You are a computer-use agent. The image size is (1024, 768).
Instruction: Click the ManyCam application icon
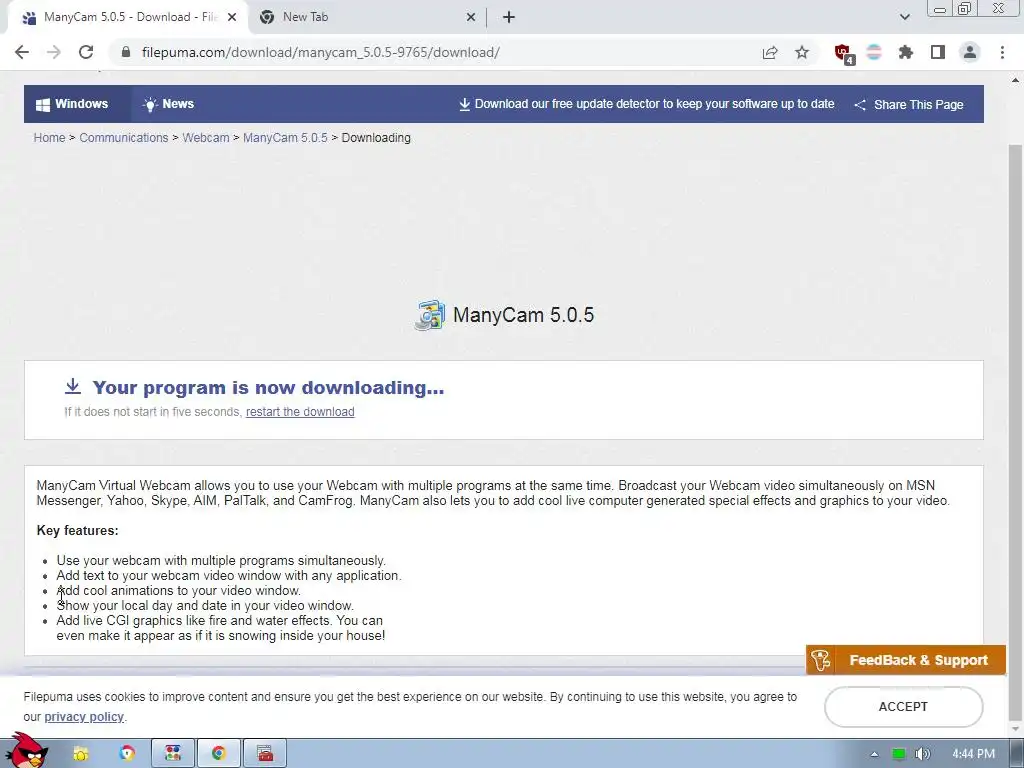coord(430,315)
